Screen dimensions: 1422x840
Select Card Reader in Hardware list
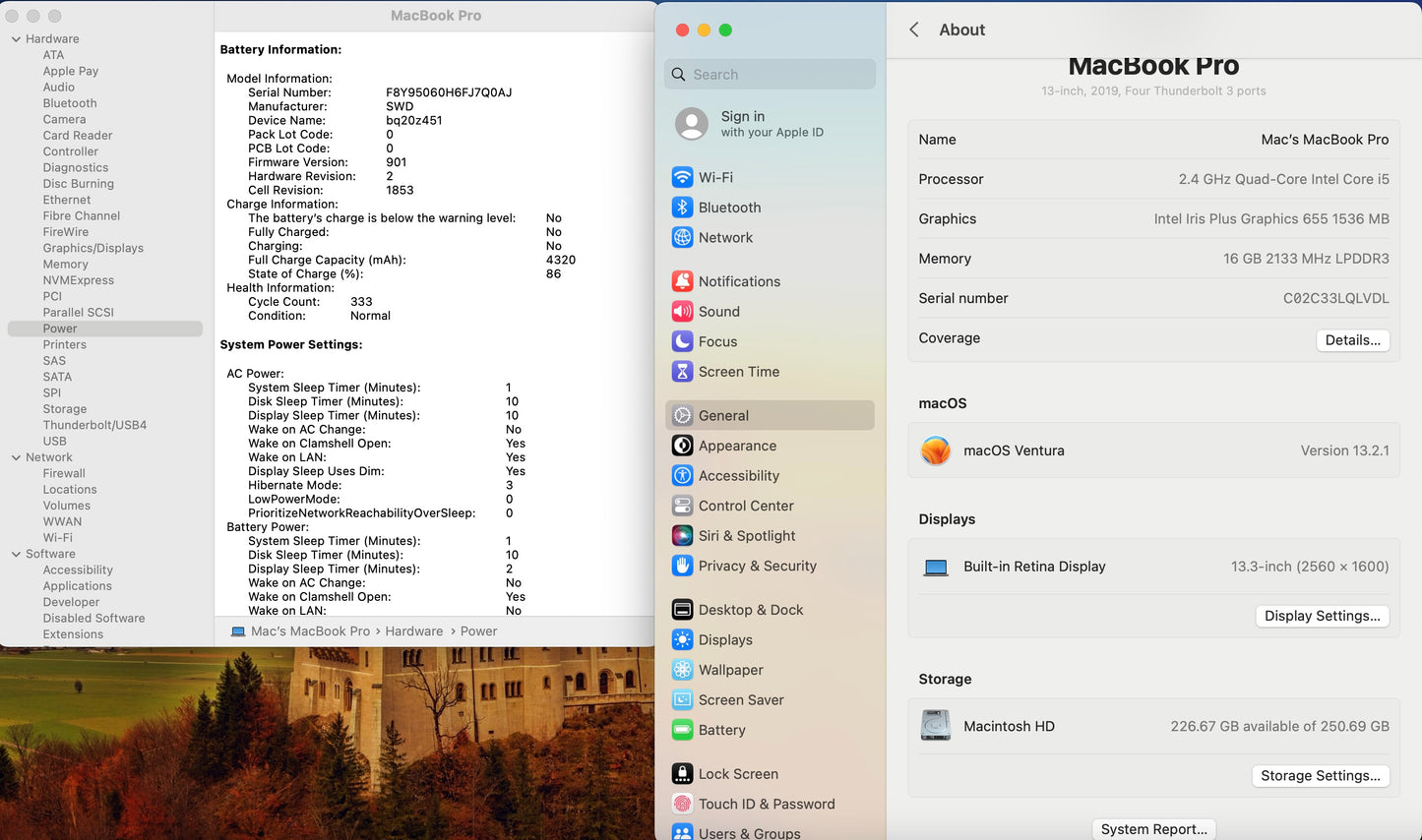[77, 136]
